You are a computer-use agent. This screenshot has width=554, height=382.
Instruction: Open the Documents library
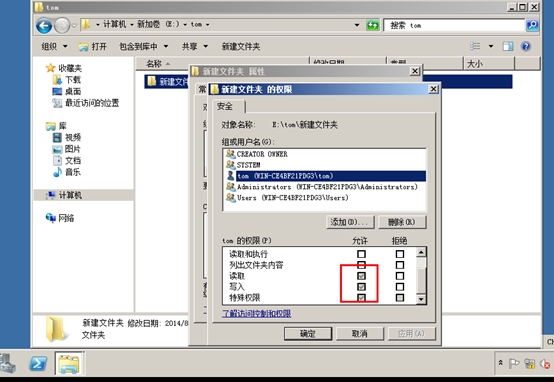point(66,160)
